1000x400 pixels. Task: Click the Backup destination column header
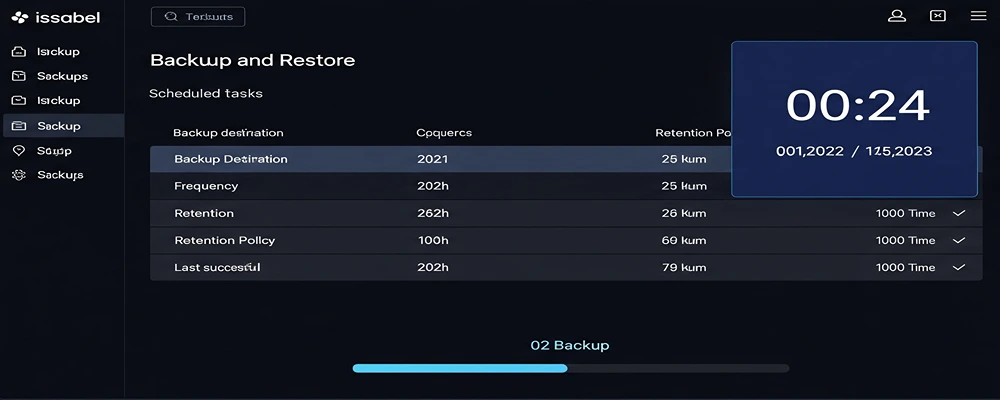click(228, 132)
